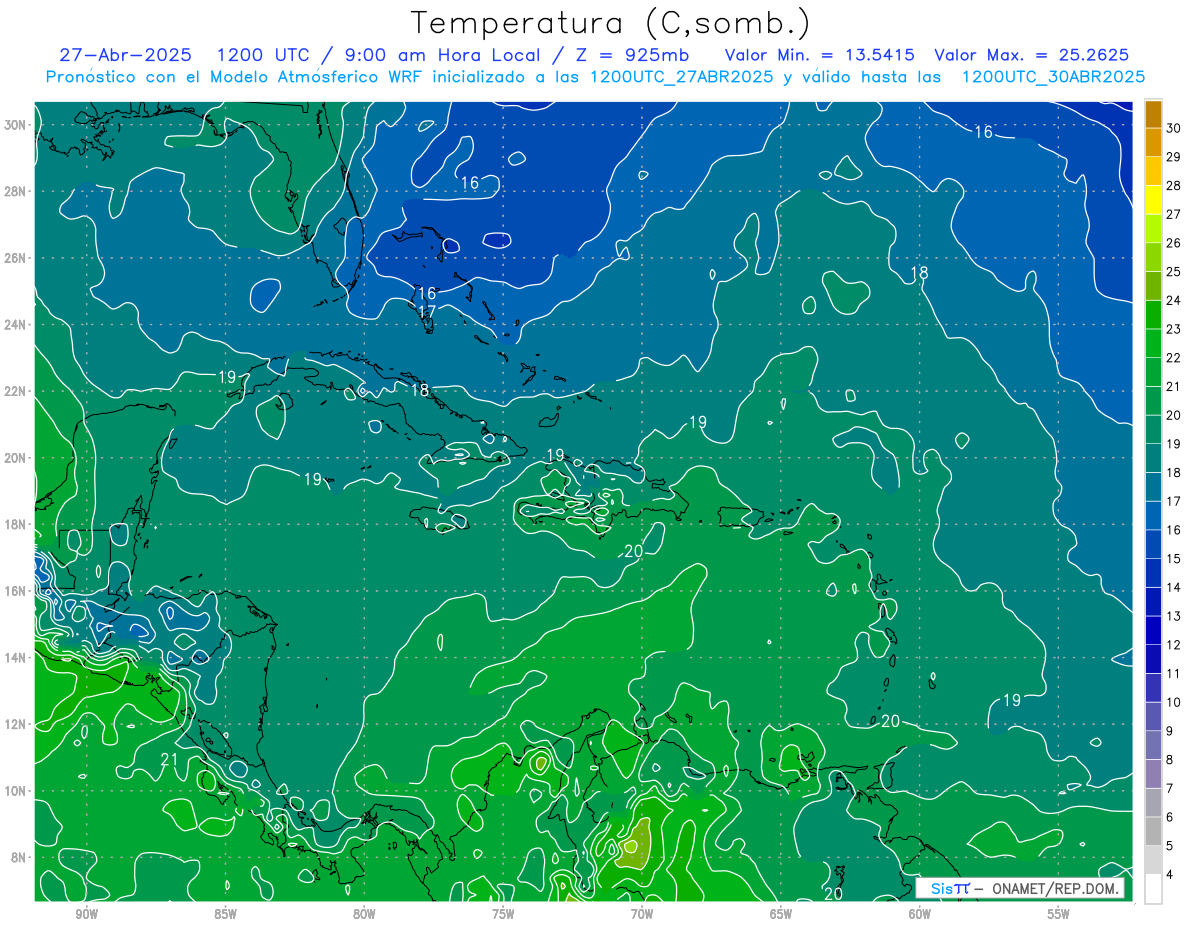Click the '18N' latitude axis label

pos(15,524)
